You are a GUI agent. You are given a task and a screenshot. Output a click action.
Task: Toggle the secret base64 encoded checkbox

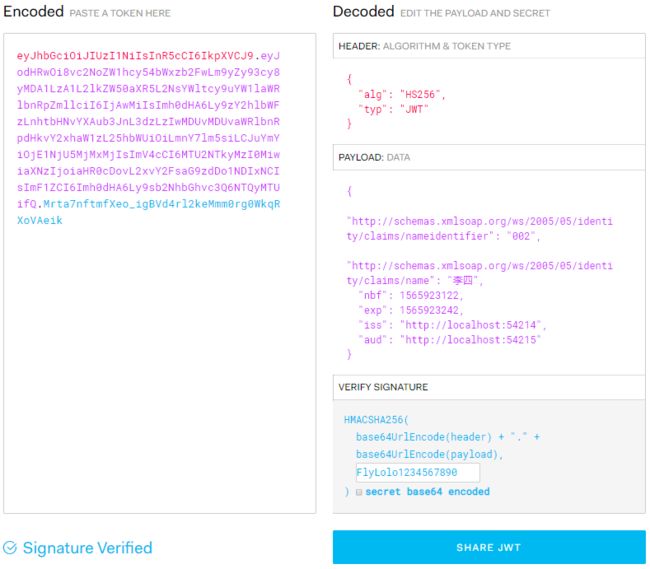coord(359,492)
